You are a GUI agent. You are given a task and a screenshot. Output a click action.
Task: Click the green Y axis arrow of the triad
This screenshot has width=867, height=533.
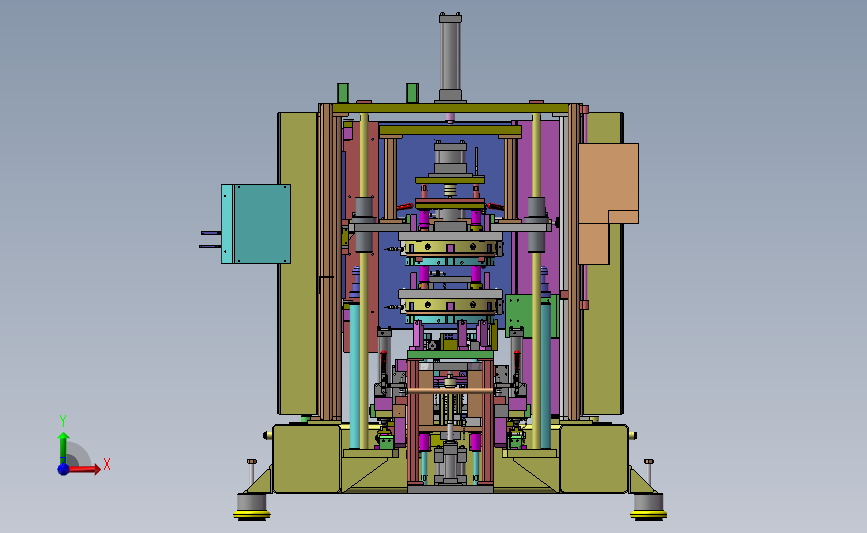click(63, 446)
